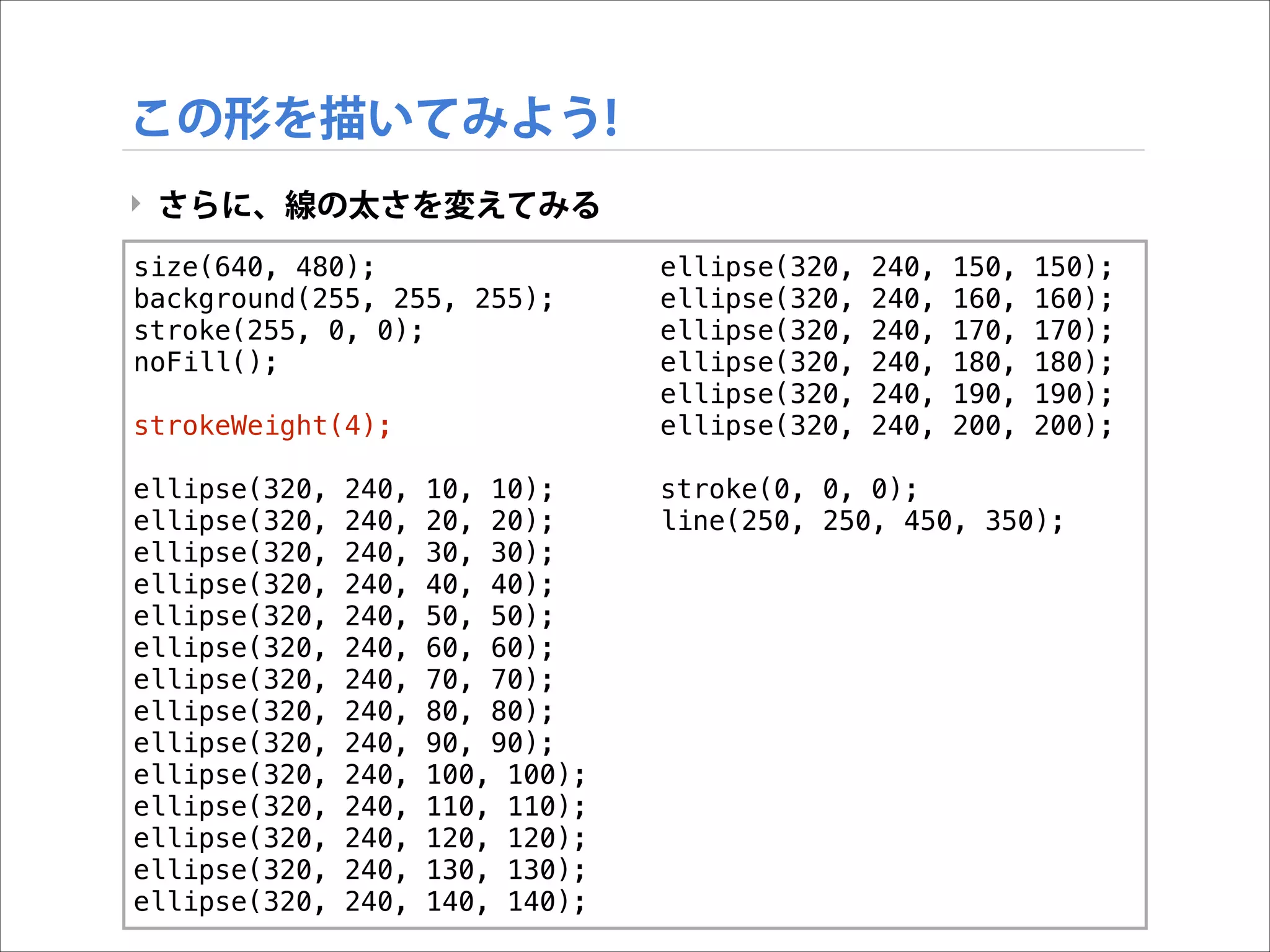Click ellipse(320, 240, 70, 70); line

click(343, 679)
